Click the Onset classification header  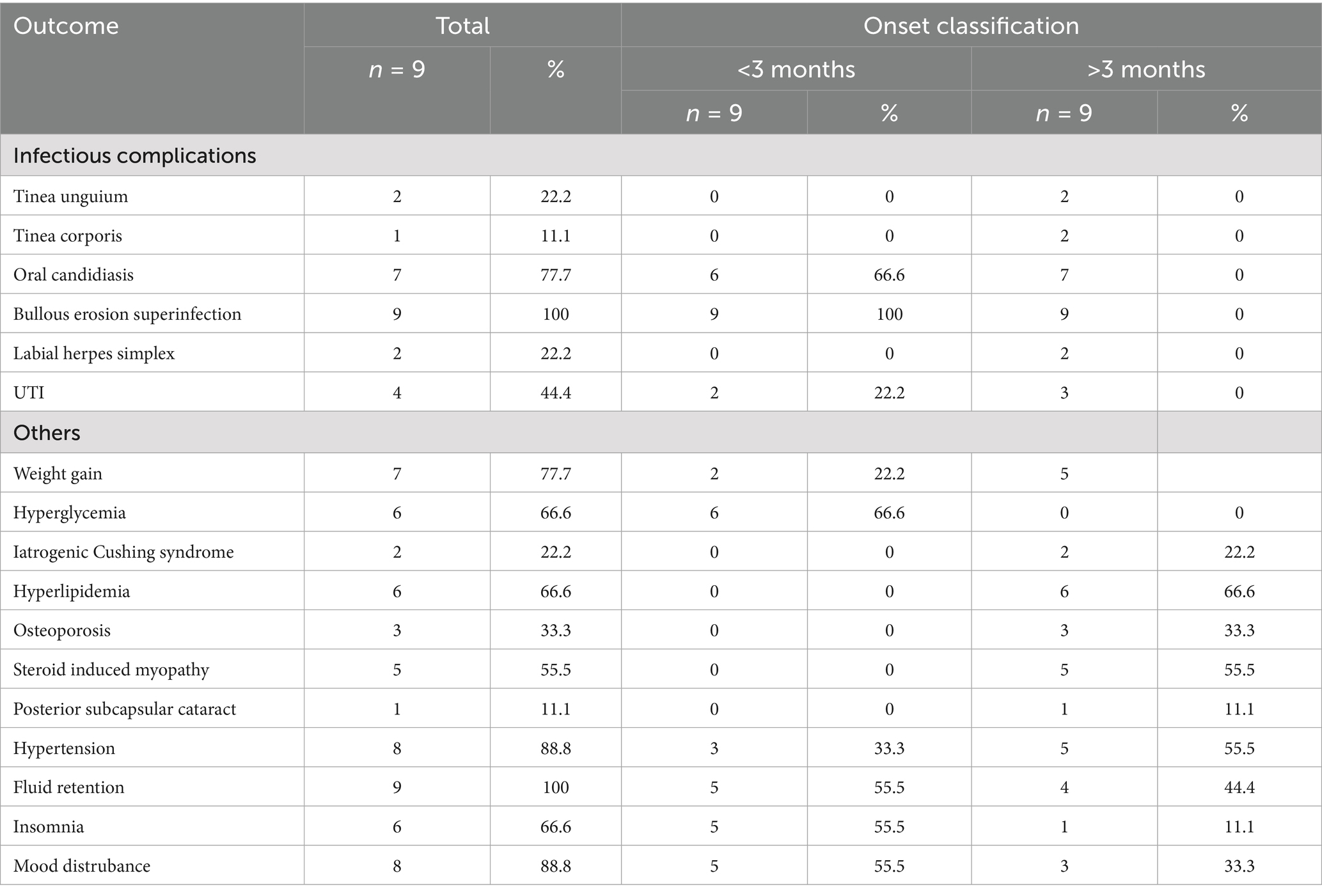pyautogui.click(x=970, y=26)
